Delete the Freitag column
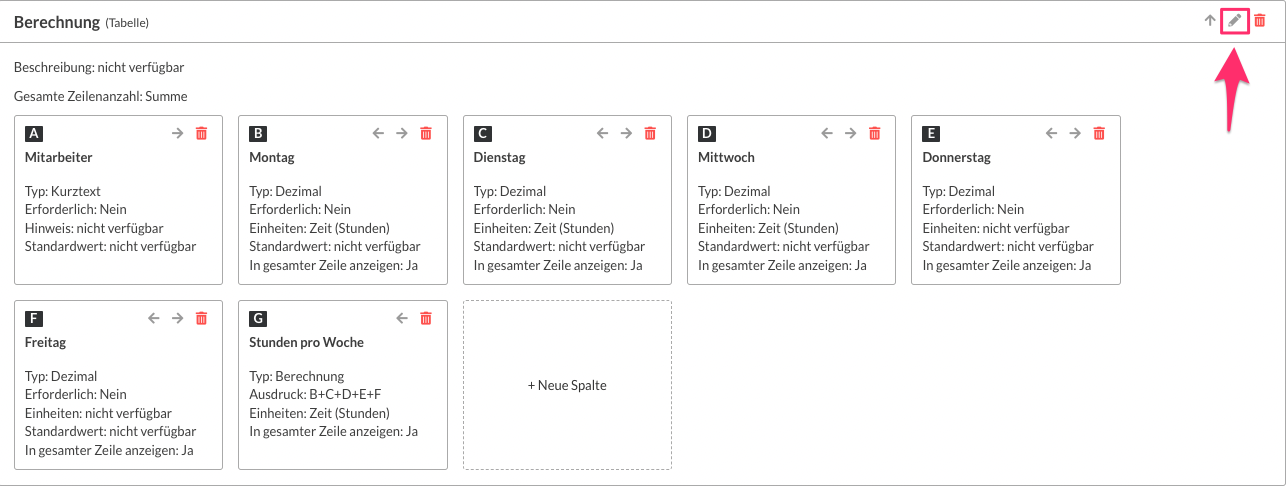 coord(201,318)
